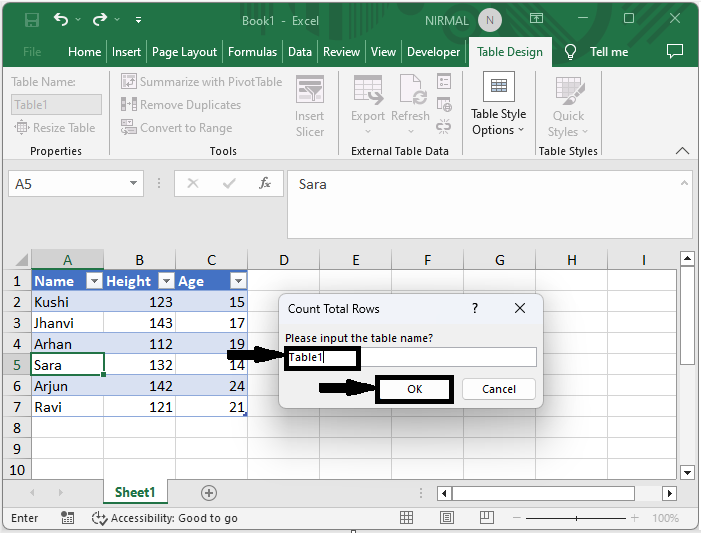Select the Sheet1 tab
The image size is (701, 533).
point(135,492)
